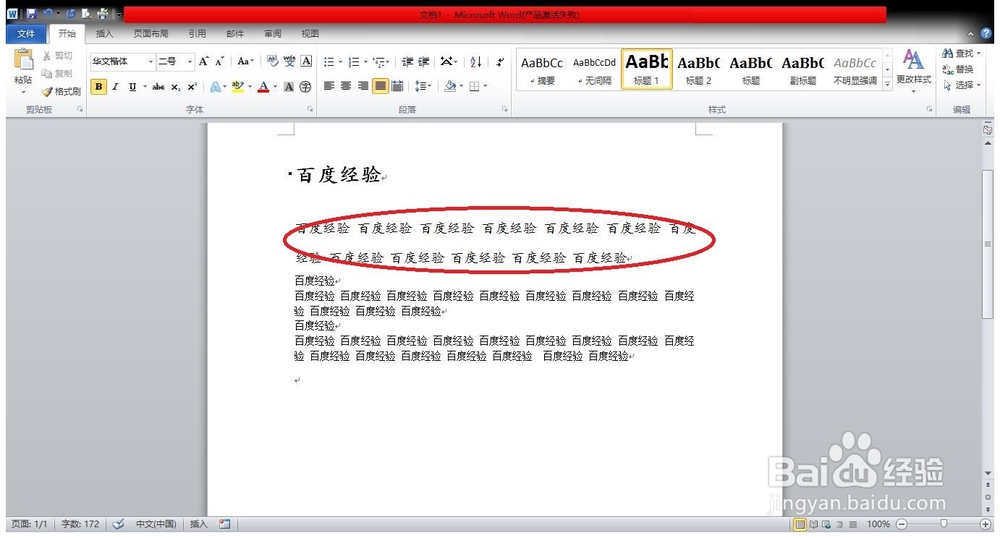The width and height of the screenshot is (1000, 538).
Task: Click the Increase Indent icon
Action: (x=423, y=62)
